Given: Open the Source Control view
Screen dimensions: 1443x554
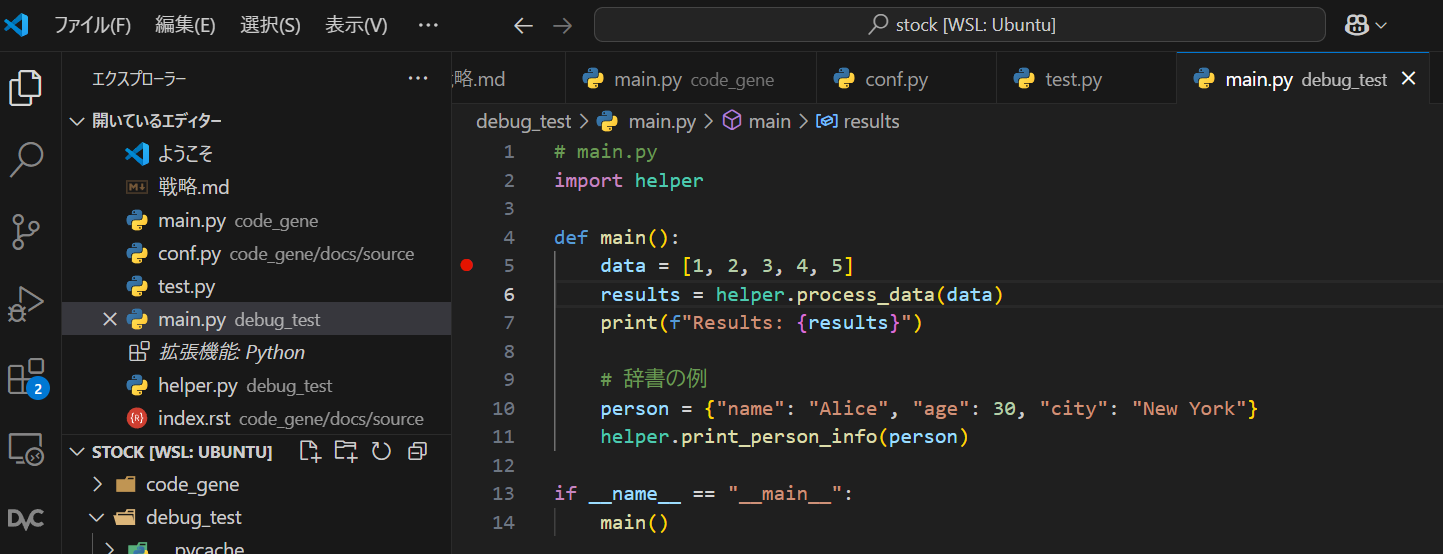Looking at the screenshot, I should [x=26, y=231].
